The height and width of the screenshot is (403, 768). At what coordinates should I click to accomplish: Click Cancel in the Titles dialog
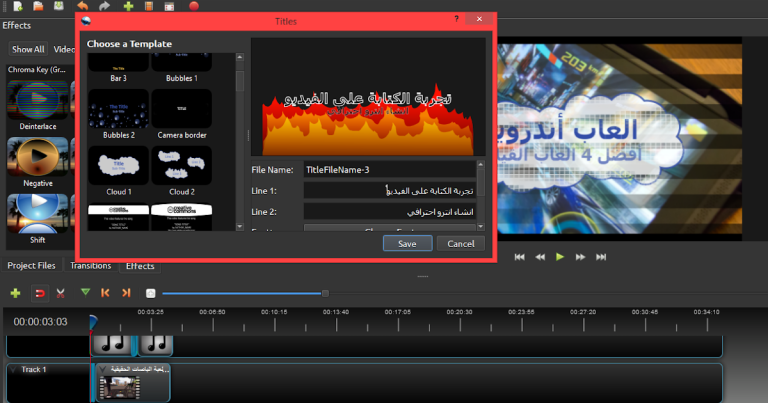click(460, 243)
